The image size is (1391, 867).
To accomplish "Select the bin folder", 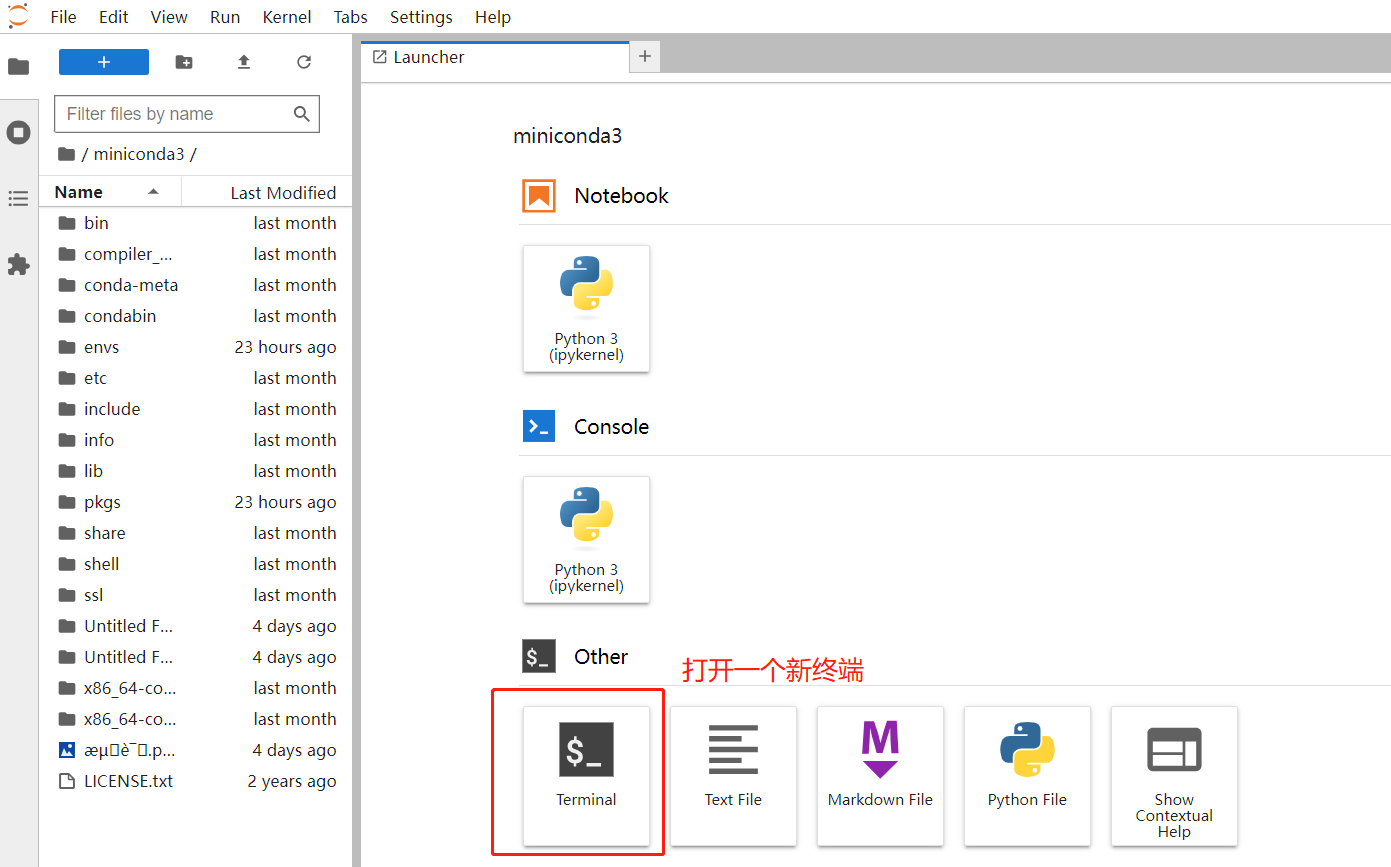I will (196, 223).
